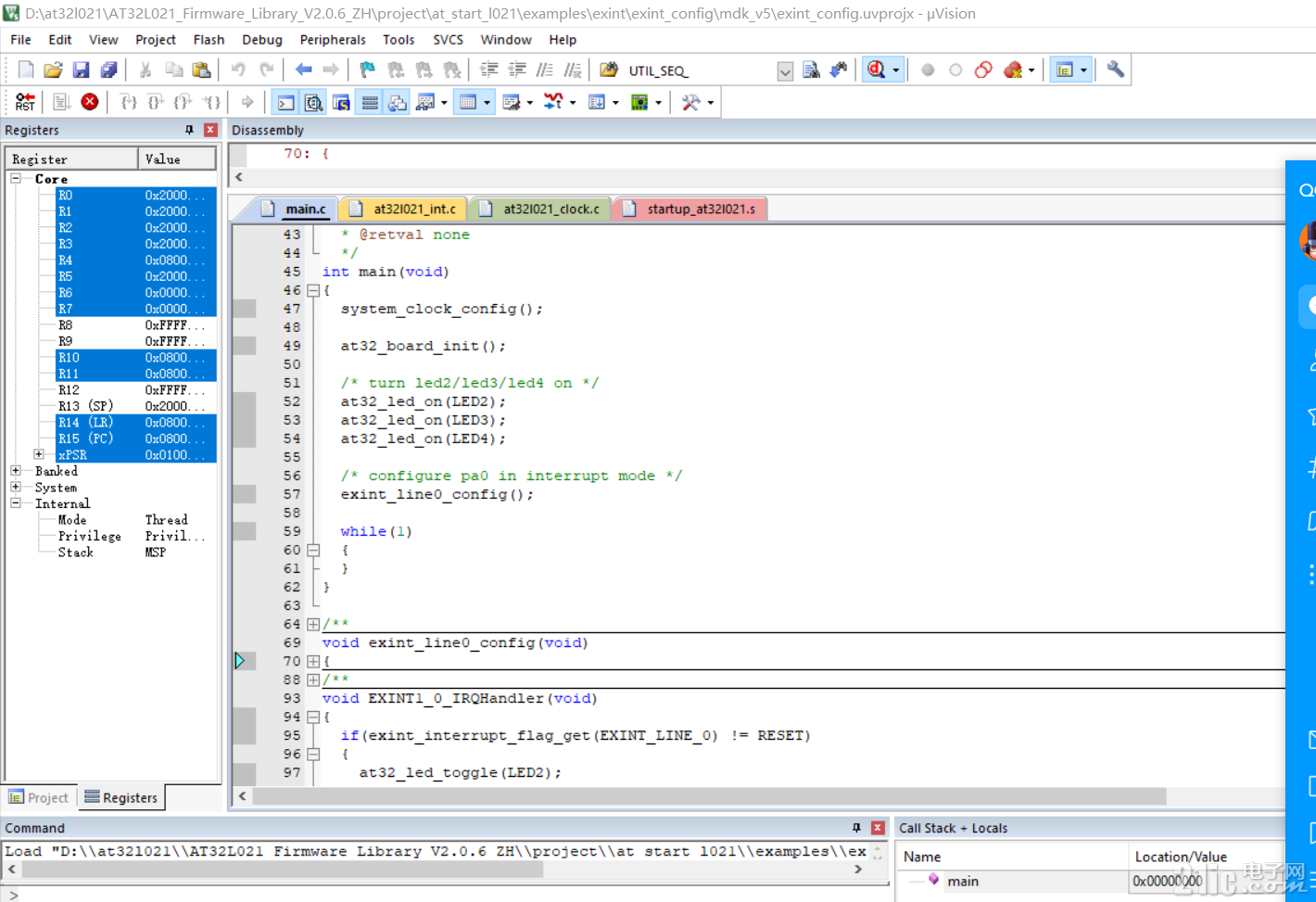The width and height of the screenshot is (1316, 902).
Task: Click the Step Out braces icon
Action: [x=183, y=102]
